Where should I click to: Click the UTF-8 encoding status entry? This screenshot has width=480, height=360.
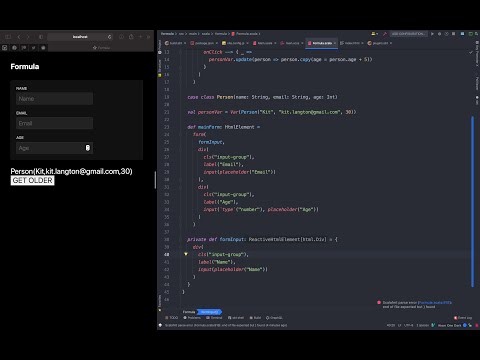(x=409, y=325)
